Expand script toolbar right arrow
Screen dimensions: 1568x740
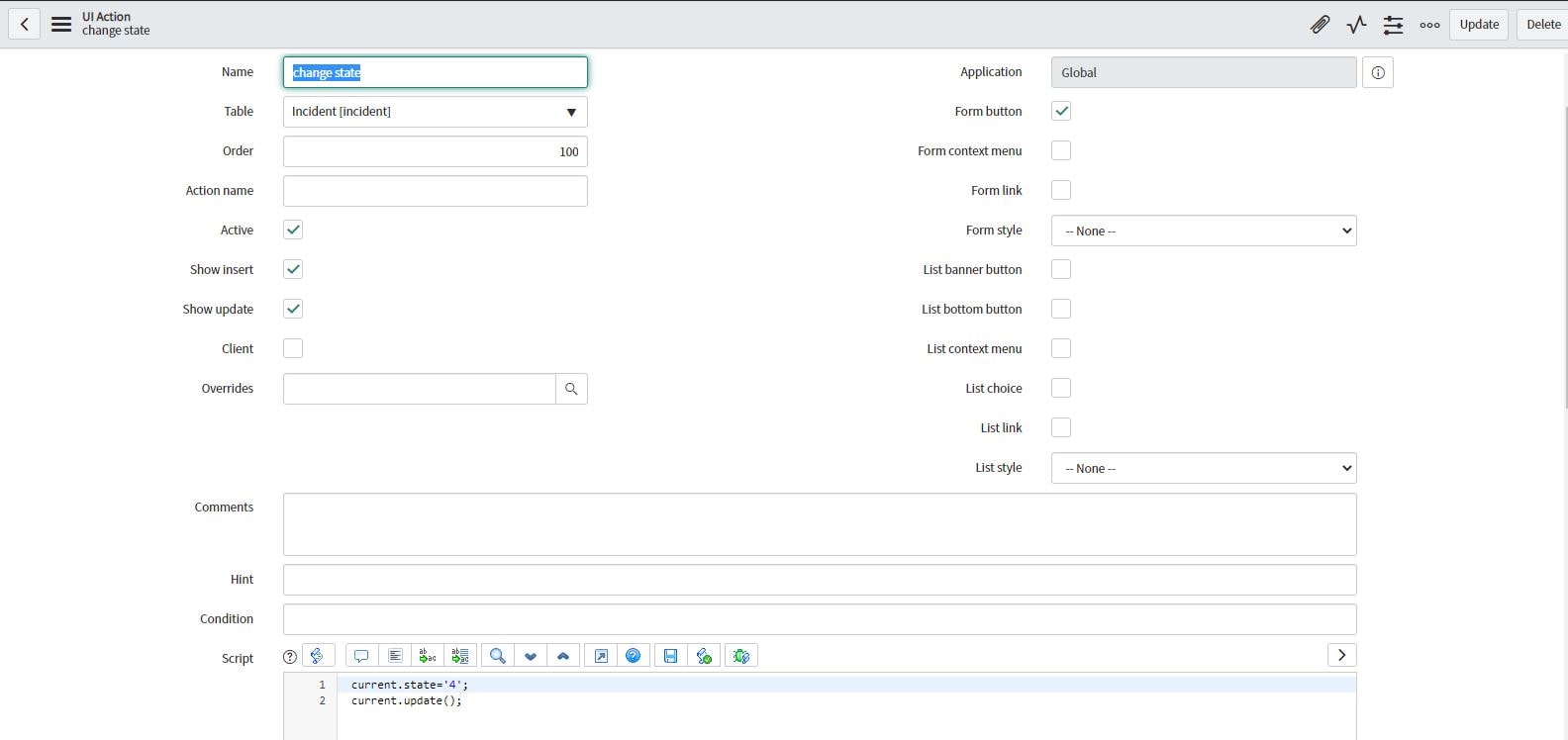coord(1341,655)
